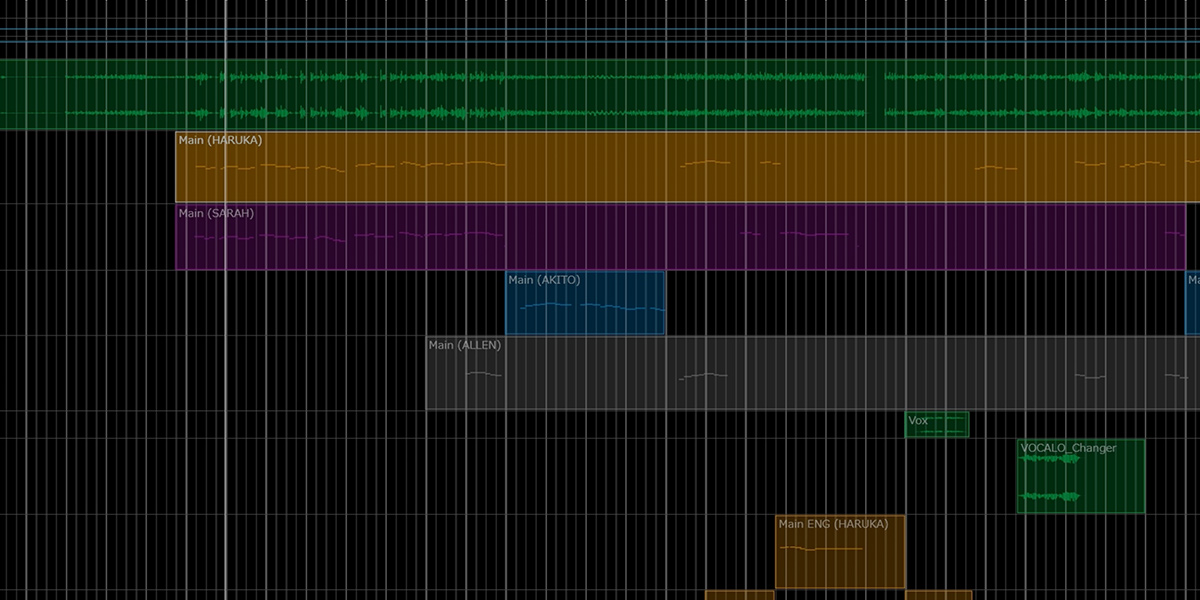Click the "Main (ALLEN)" clip name label
Screen dimensions: 1200x600
click(x=464, y=345)
